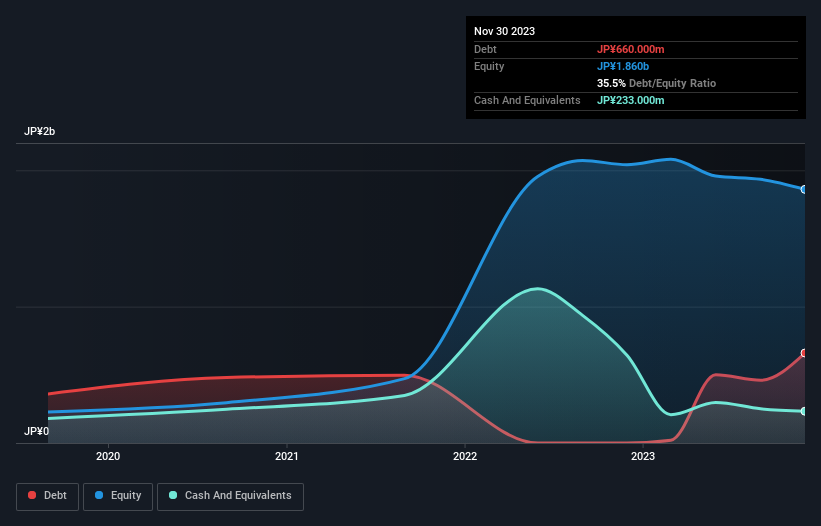Click the JP¥2b y-axis label

[x=39, y=131]
